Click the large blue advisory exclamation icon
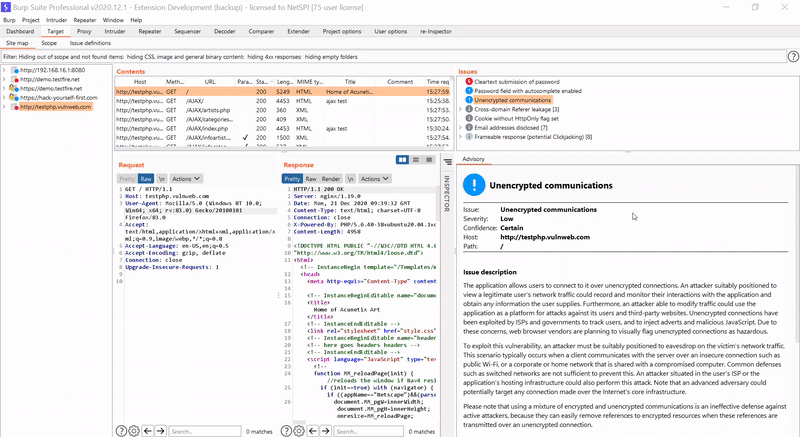 click(x=474, y=185)
